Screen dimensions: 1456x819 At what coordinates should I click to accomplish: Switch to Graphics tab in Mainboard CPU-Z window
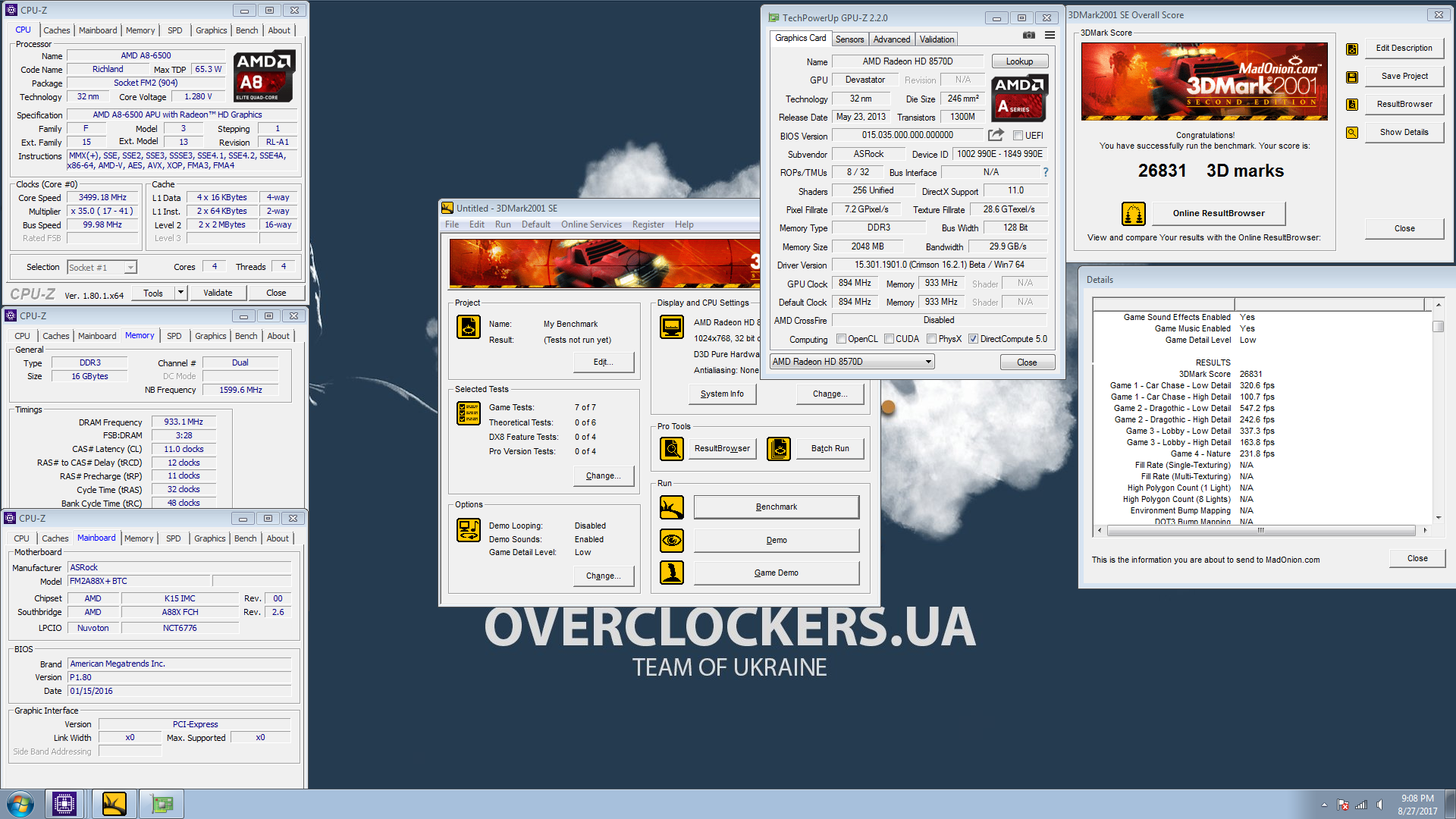(209, 538)
